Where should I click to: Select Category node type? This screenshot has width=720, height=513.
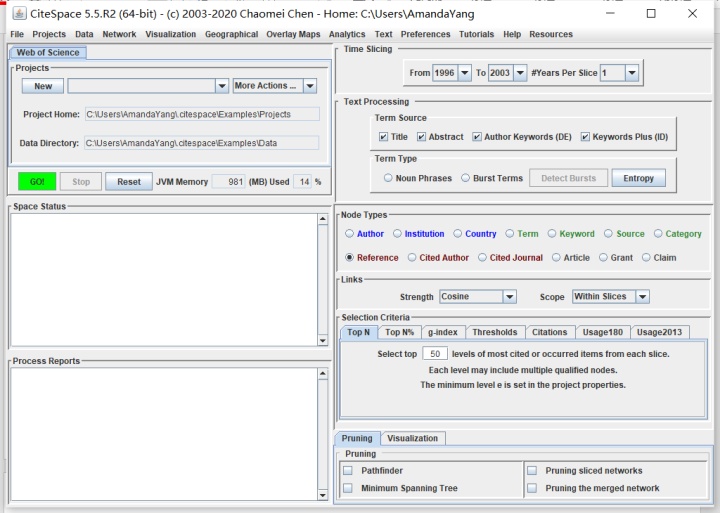pyautogui.click(x=658, y=234)
